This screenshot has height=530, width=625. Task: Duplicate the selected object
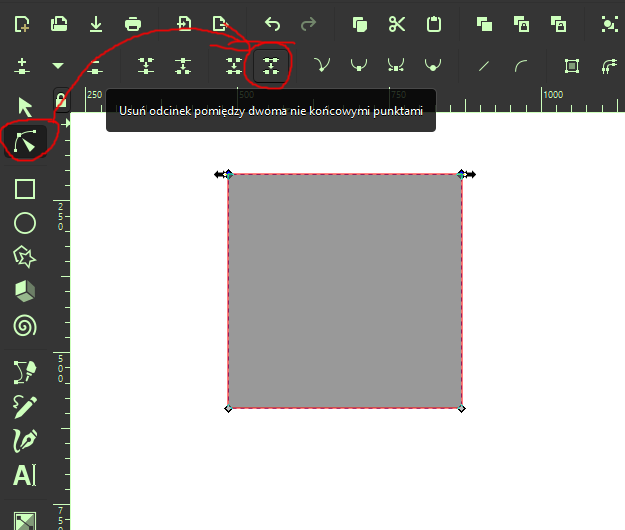[x=484, y=24]
